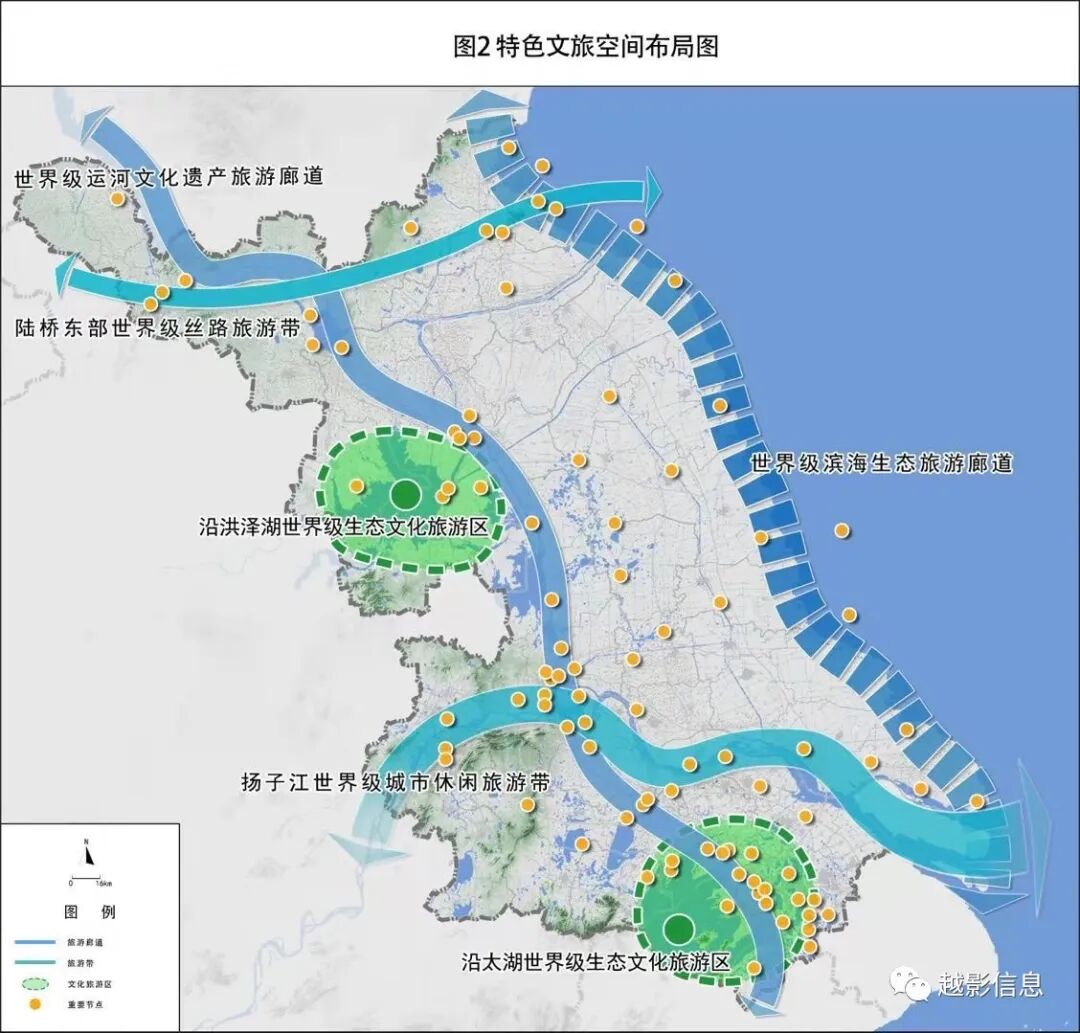
Task: Click the north arrow compass symbol
Action: pyautogui.click(x=87, y=855)
